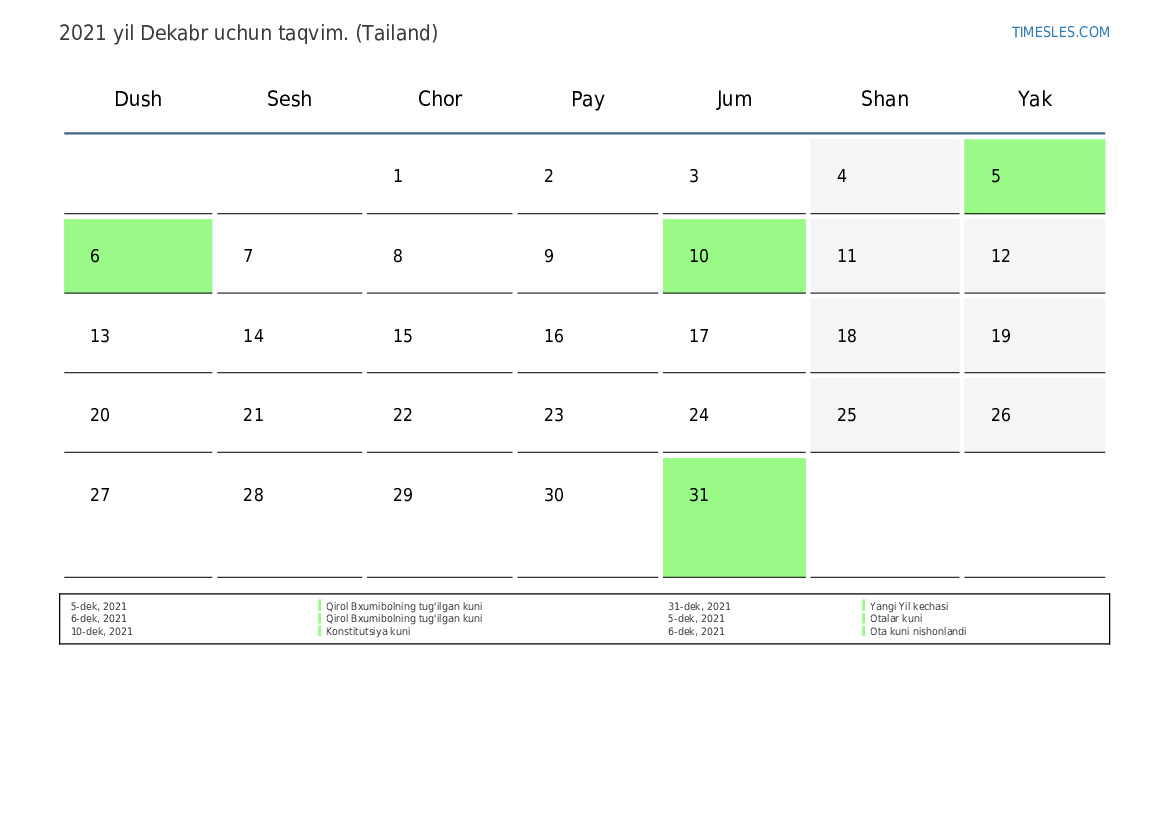Click green swatch beside Konstitutsiya kuni
This screenshot has height=827, width=1169.
320,632
